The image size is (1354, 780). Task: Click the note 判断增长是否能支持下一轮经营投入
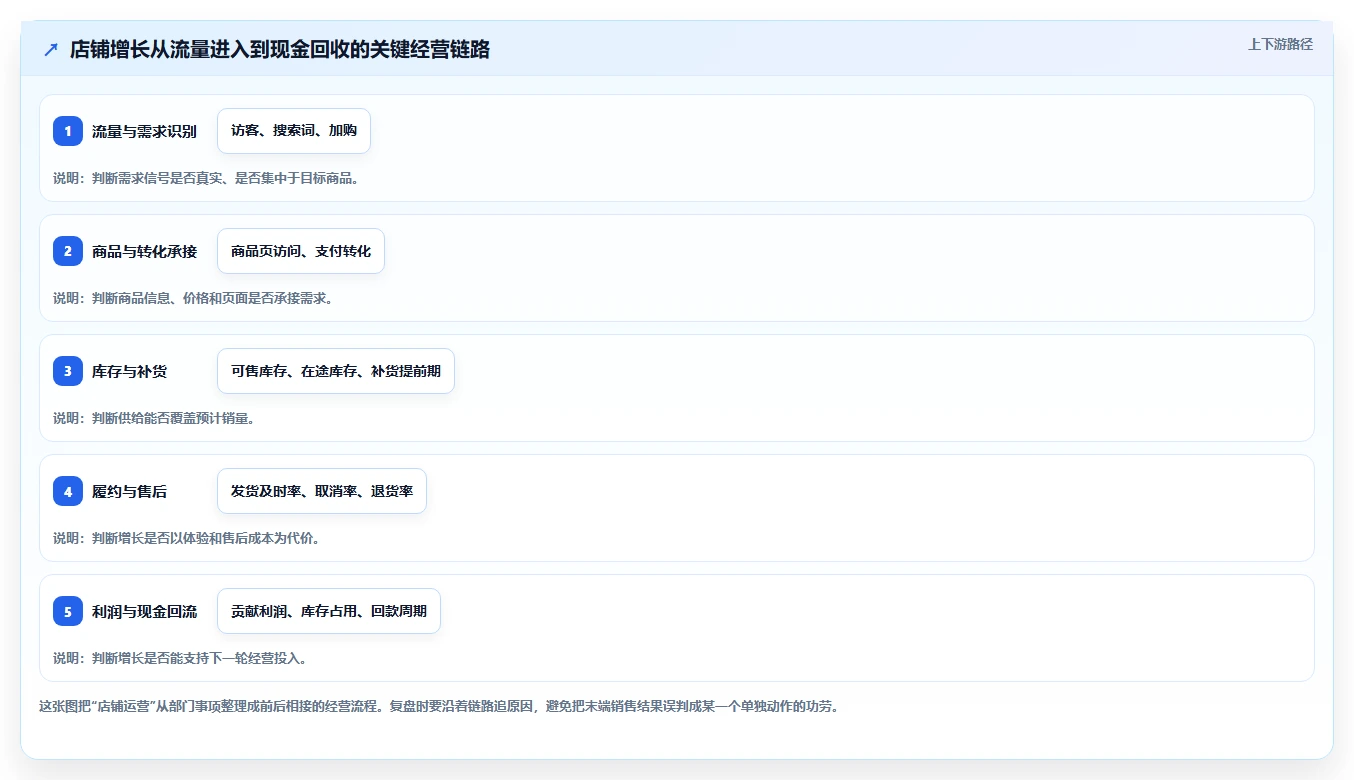tap(180, 658)
